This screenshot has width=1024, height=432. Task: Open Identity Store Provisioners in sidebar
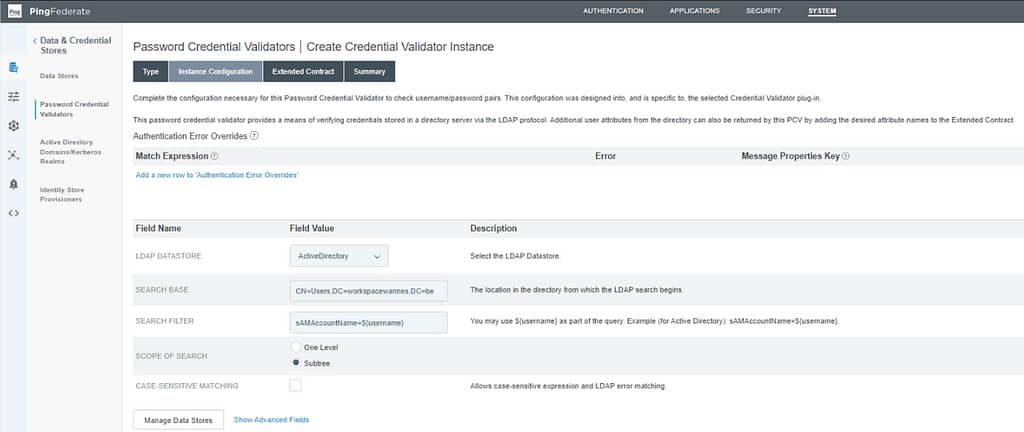[x=62, y=194]
